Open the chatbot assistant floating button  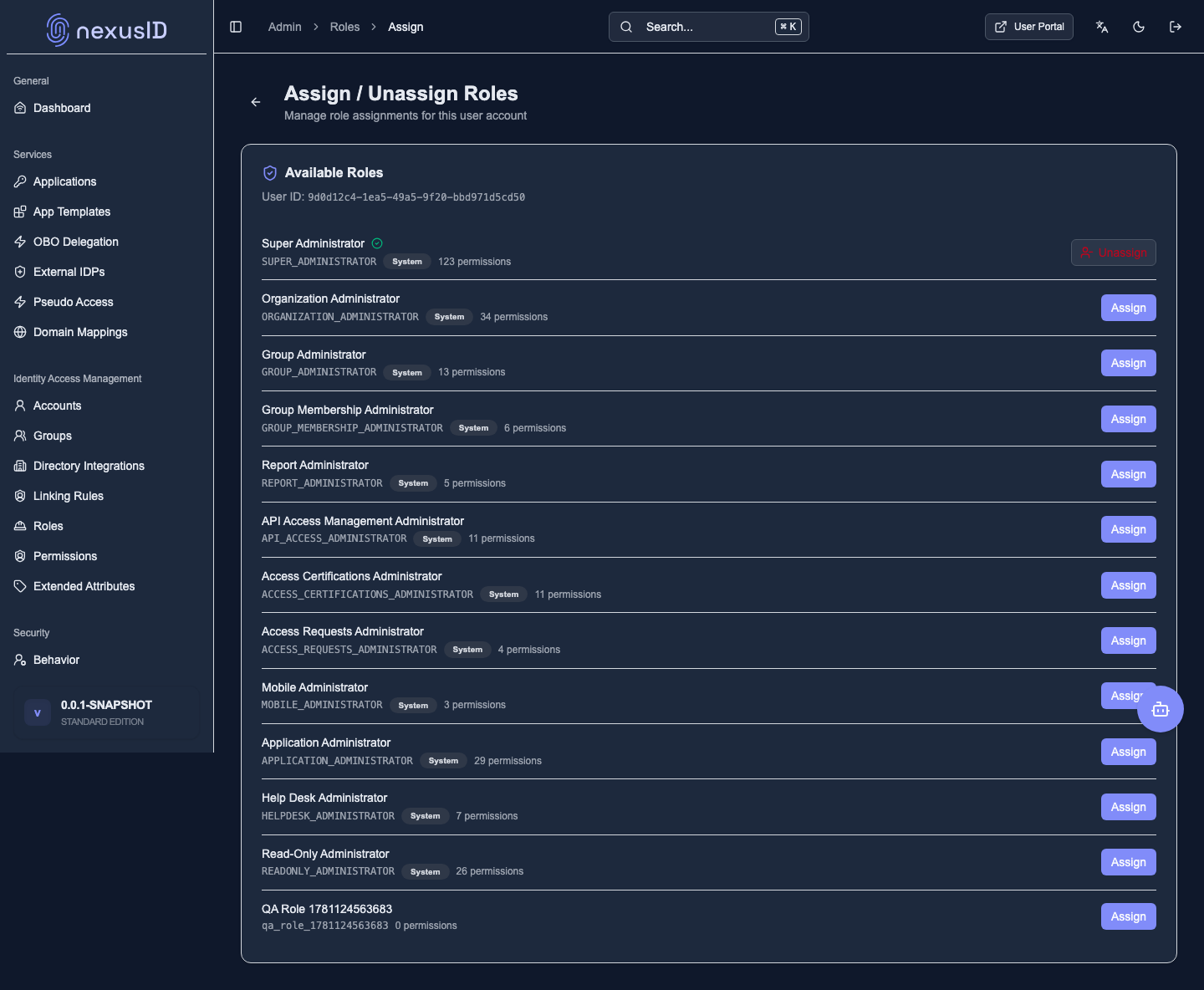[x=1161, y=709]
